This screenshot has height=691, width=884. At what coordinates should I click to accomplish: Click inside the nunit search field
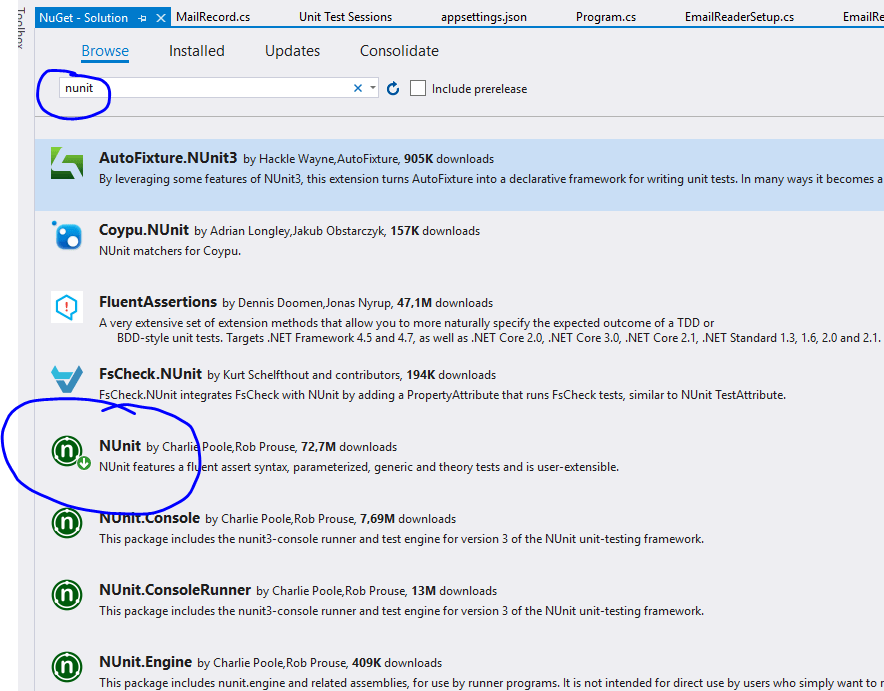pyautogui.click(x=200, y=88)
